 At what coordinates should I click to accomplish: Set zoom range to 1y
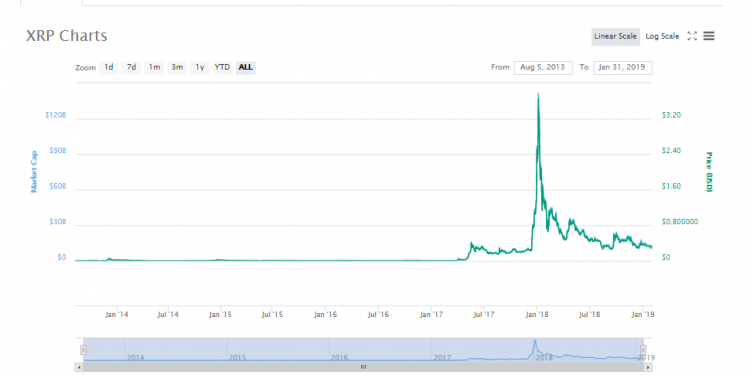[x=199, y=67]
